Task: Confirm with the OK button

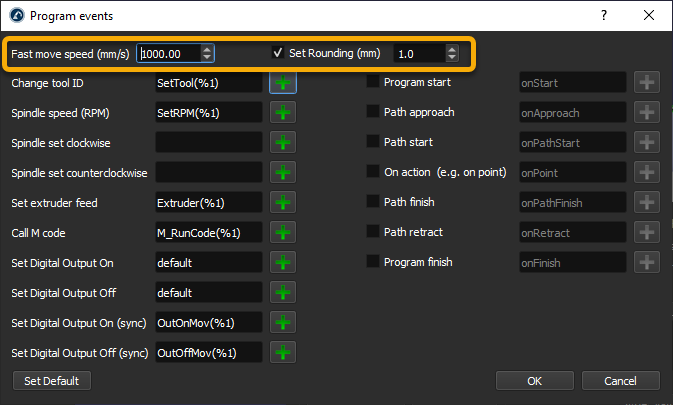Action: click(x=535, y=381)
